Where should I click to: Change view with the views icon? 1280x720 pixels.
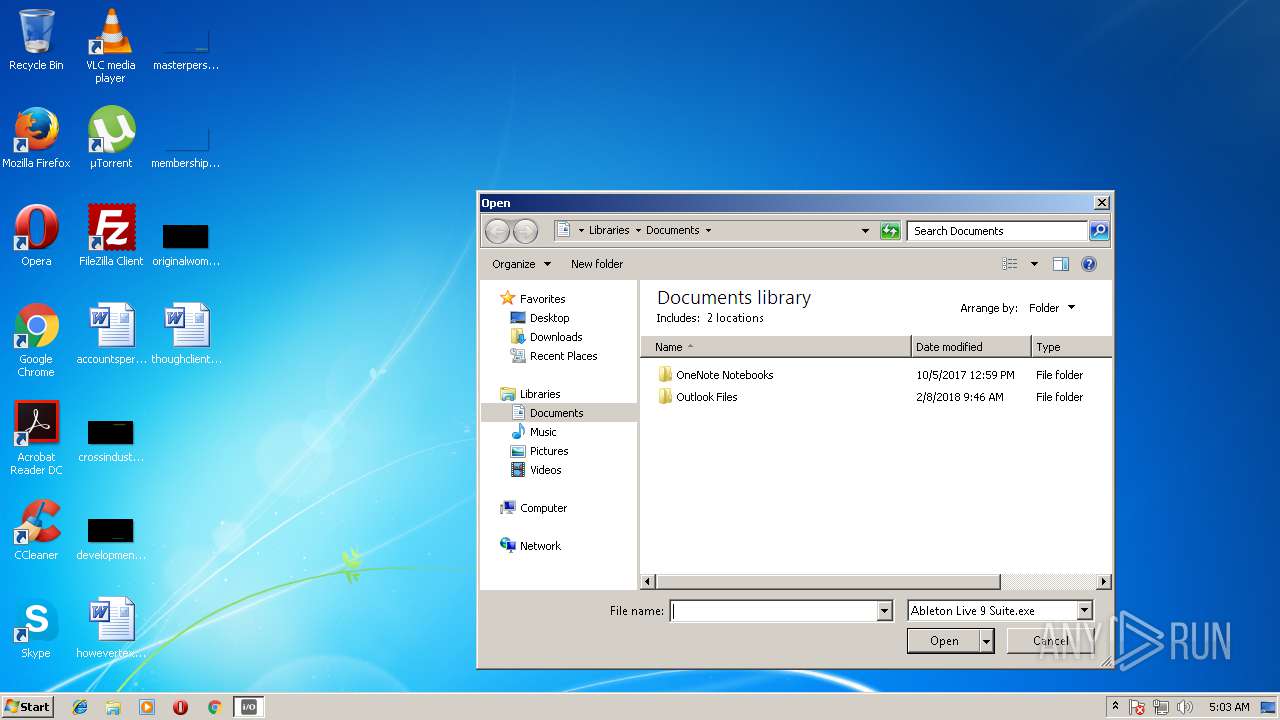pos(1010,264)
